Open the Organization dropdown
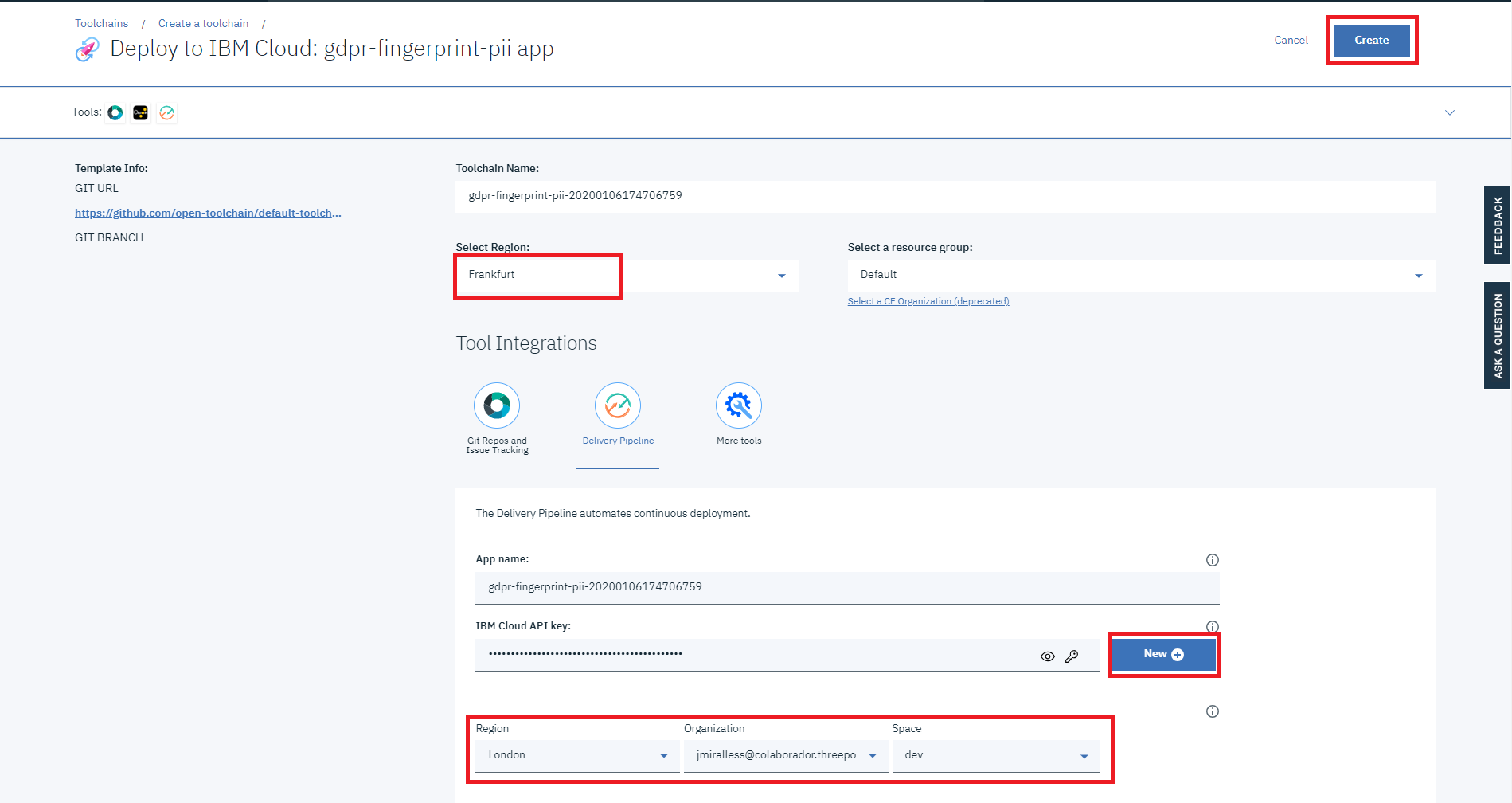Screen dimensions: 1512x803 point(786,755)
